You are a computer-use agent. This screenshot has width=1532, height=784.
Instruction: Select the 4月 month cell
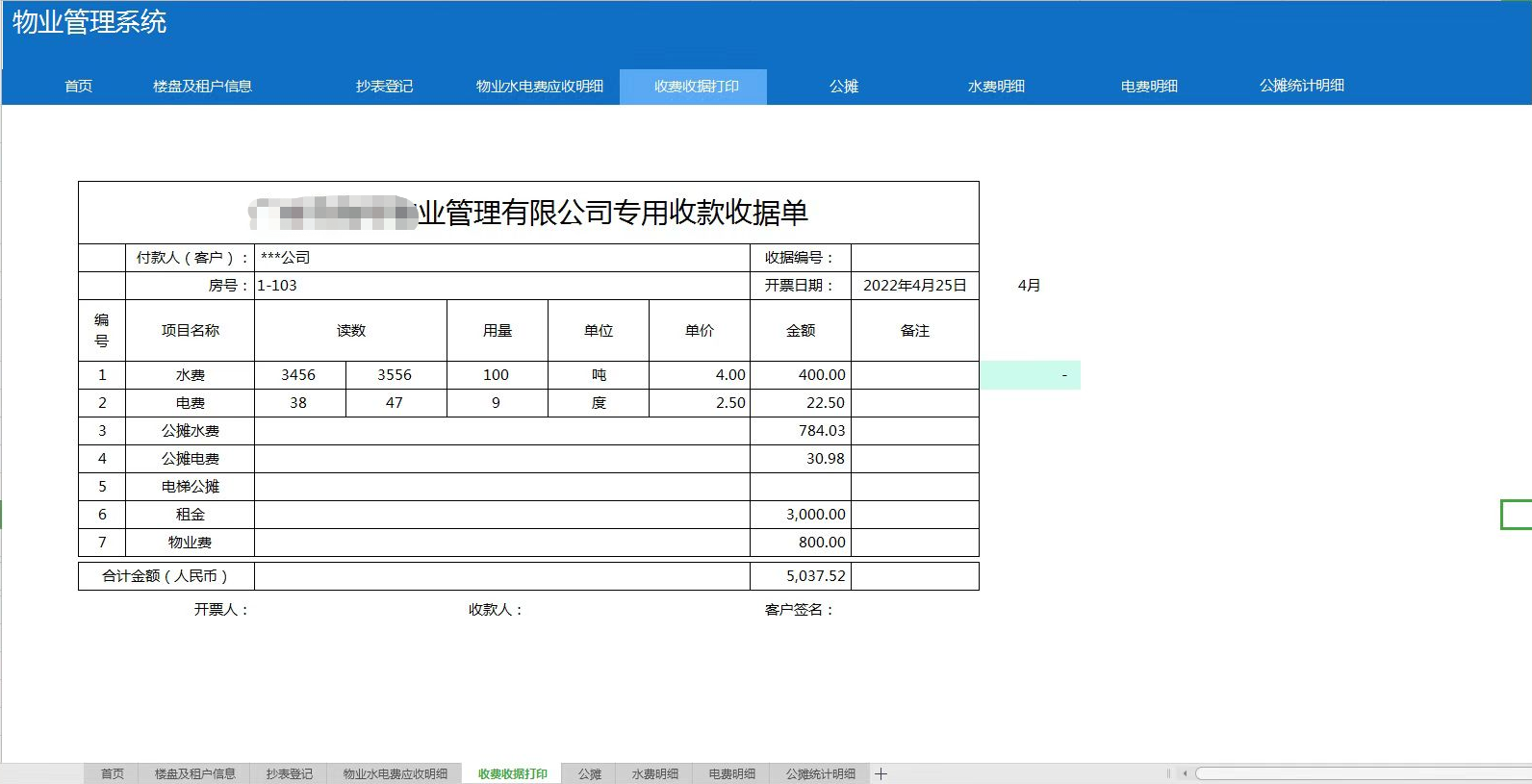click(x=1029, y=286)
